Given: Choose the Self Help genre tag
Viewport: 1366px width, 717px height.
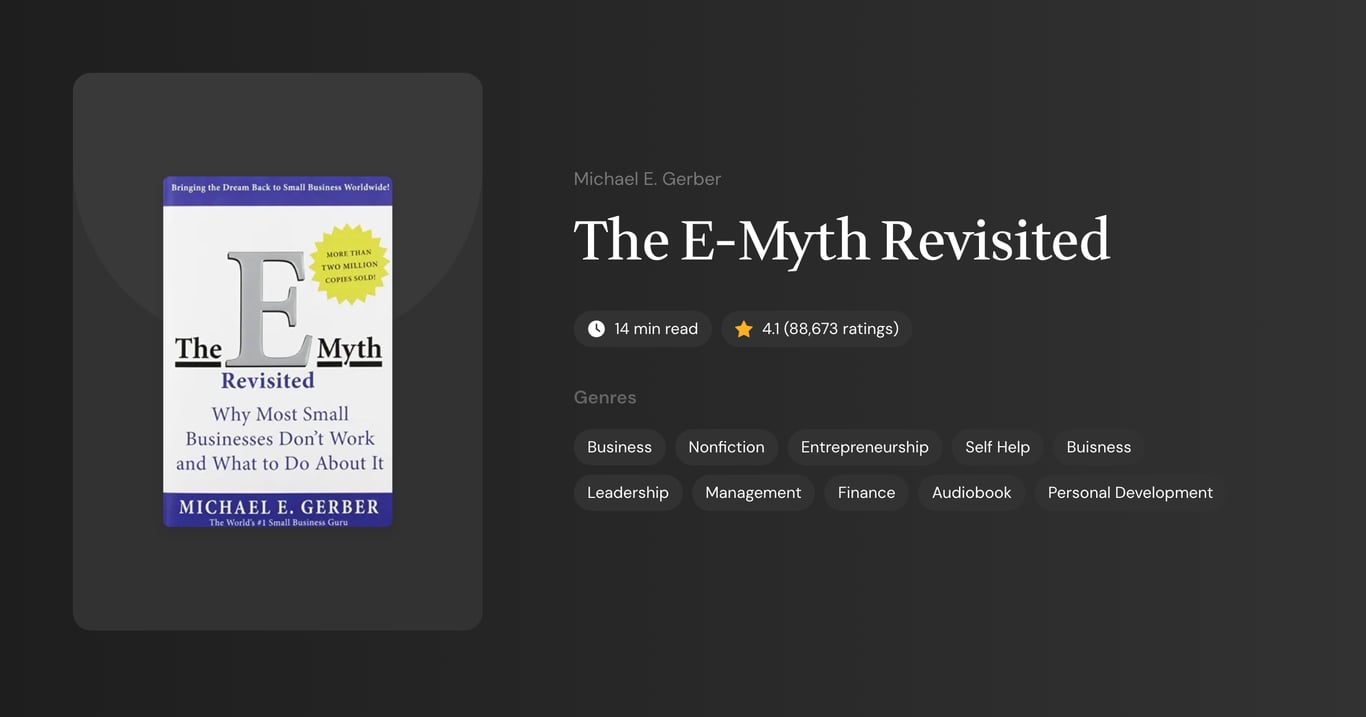Looking at the screenshot, I should [x=997, y=447].
